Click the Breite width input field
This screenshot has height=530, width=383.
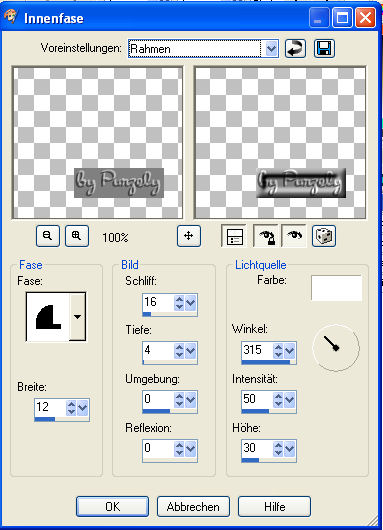(x=50, y=407)
